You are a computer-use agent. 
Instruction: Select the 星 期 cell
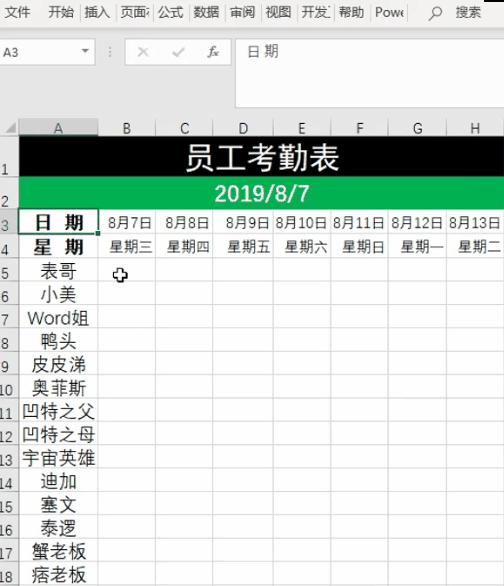(59, 246)
